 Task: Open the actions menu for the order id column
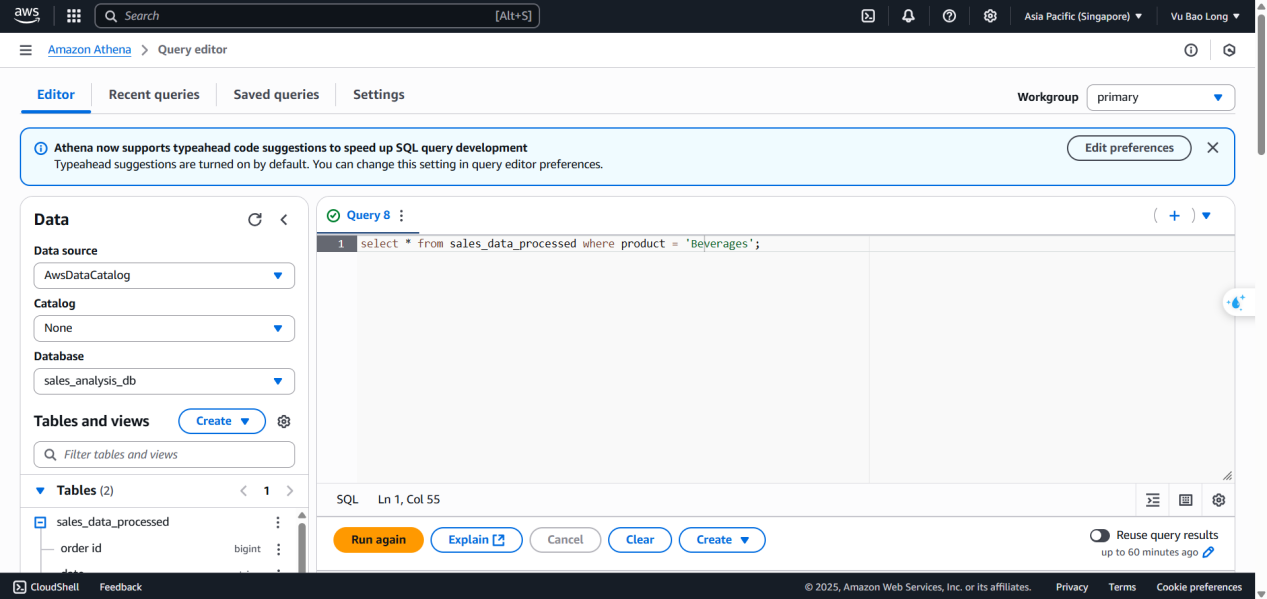pos(278,549)
